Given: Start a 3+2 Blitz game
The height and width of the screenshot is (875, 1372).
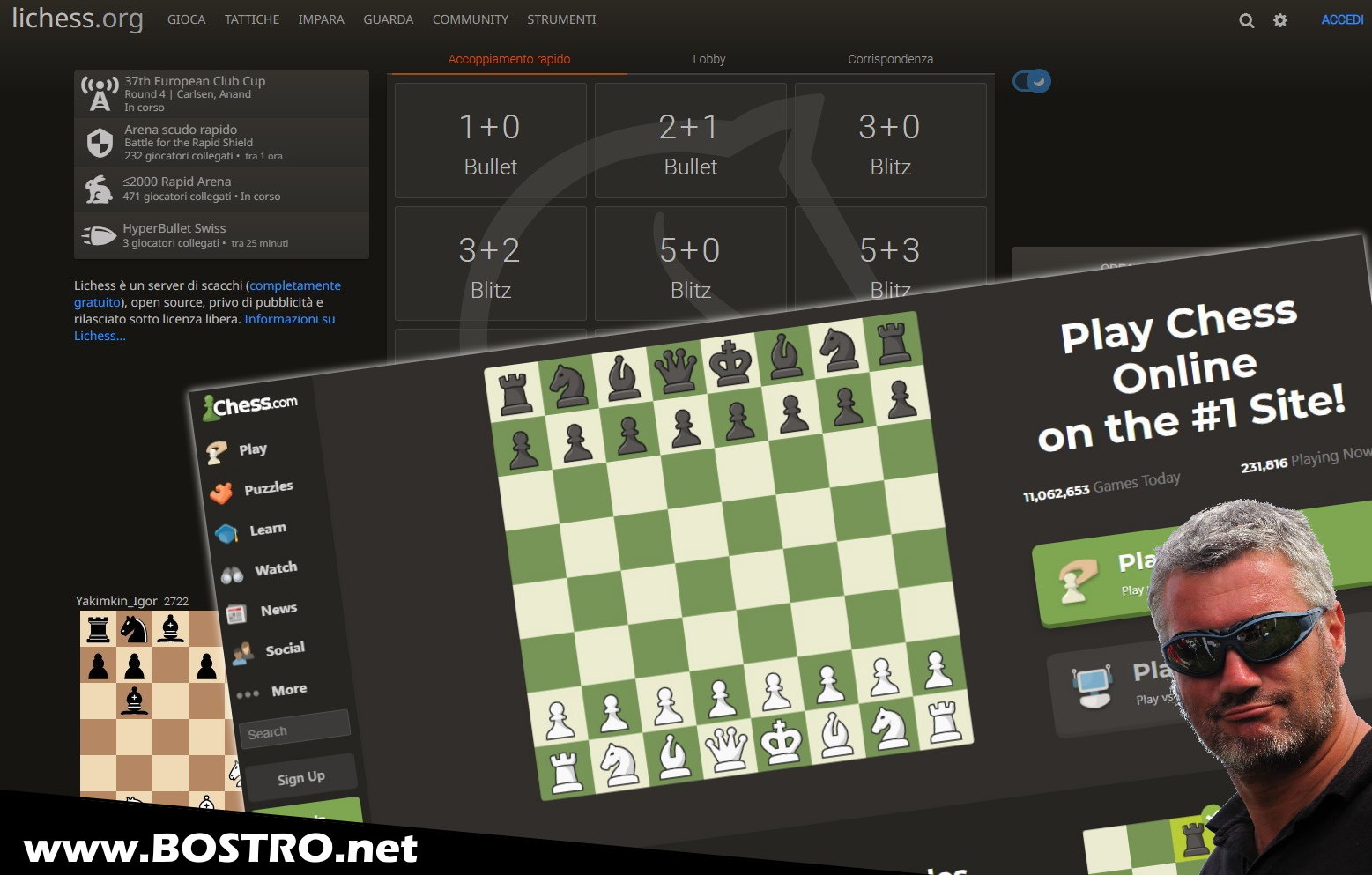Looking at the screenshot, I should (x=491, y=263).
